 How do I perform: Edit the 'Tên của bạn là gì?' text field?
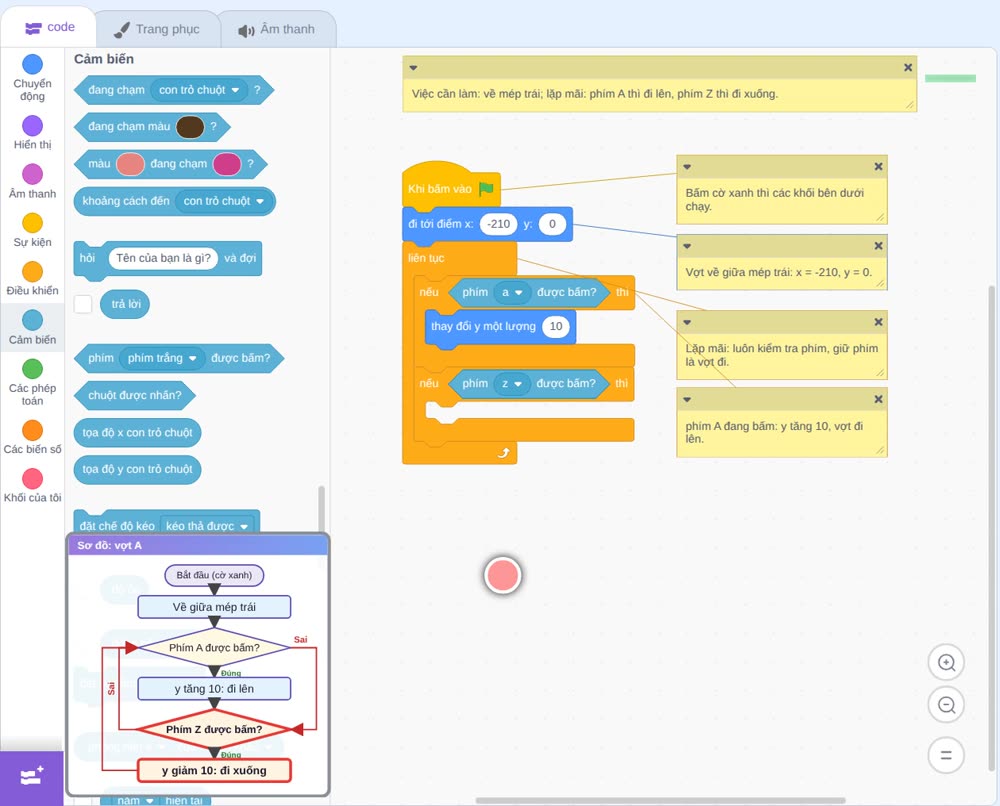click(163, 258)
